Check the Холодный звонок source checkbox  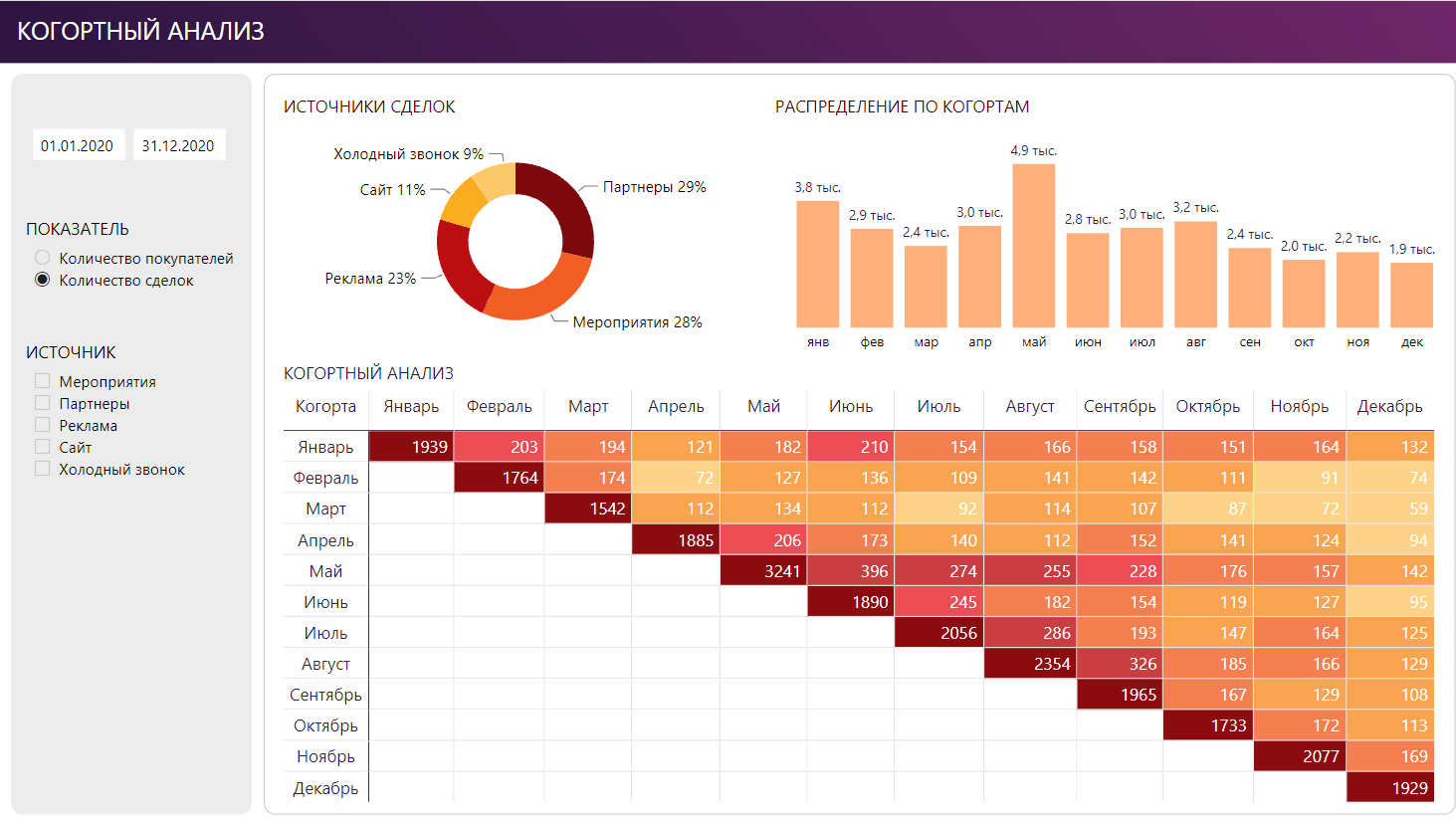click(42, 469)
